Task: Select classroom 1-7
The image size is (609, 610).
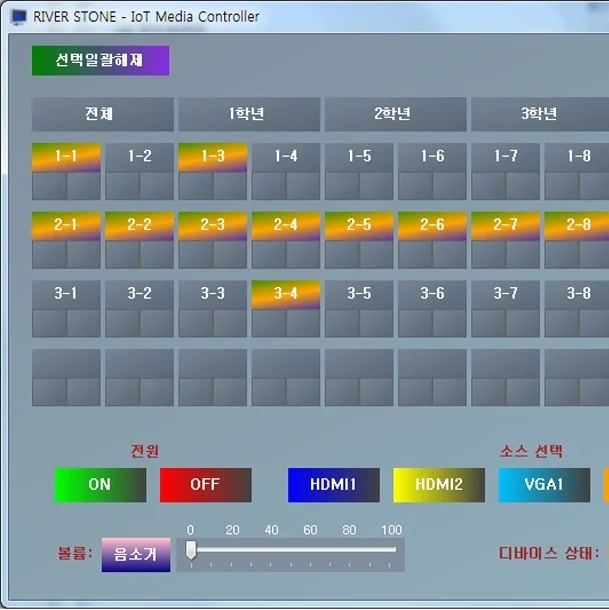Action: 505,157
